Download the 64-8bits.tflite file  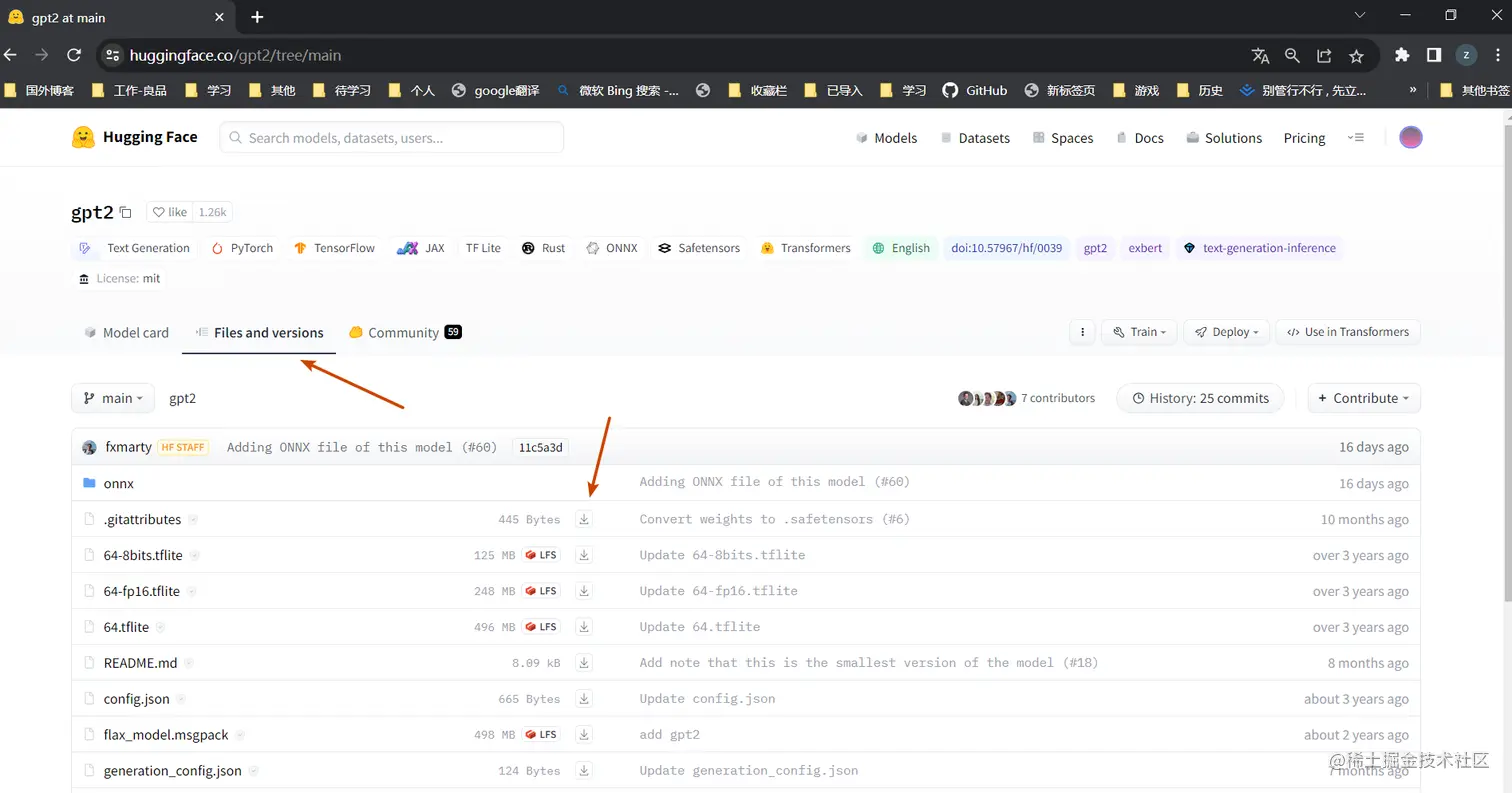pos(584,555)
